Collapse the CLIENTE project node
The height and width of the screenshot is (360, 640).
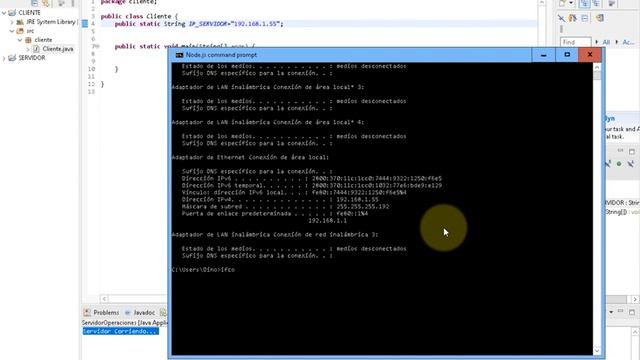tap(4, 13)
